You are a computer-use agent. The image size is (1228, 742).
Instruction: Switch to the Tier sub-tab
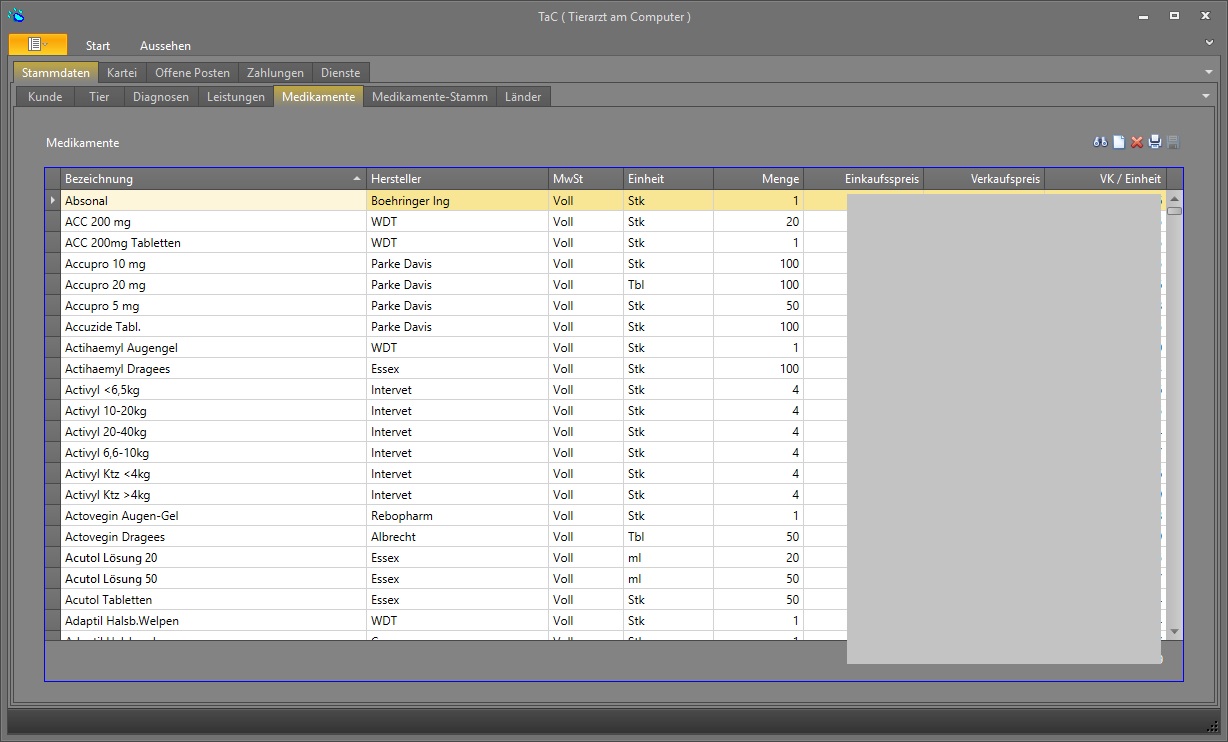click(99, 97)
